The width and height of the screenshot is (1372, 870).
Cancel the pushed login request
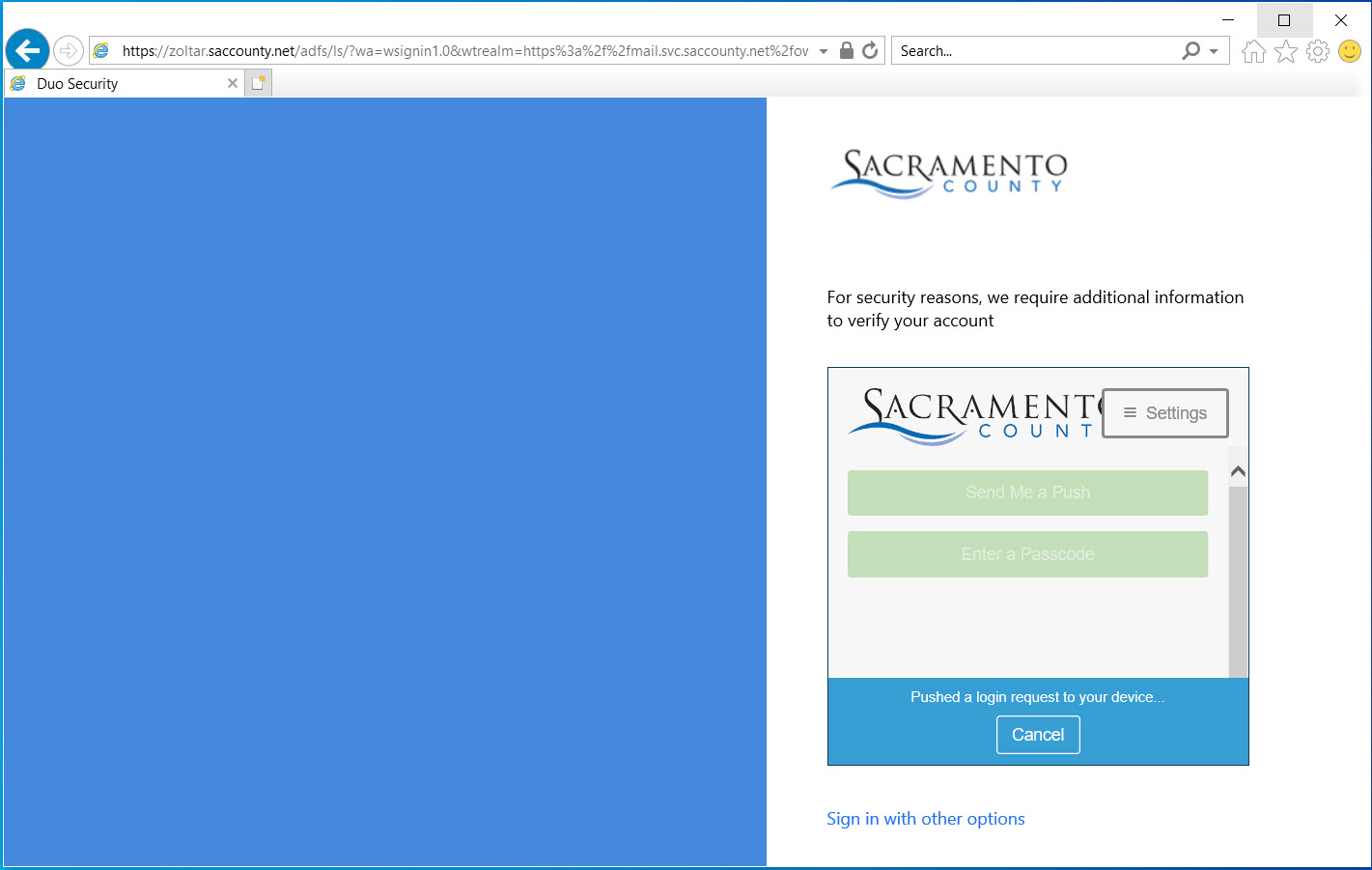(x=1038, y=735)
